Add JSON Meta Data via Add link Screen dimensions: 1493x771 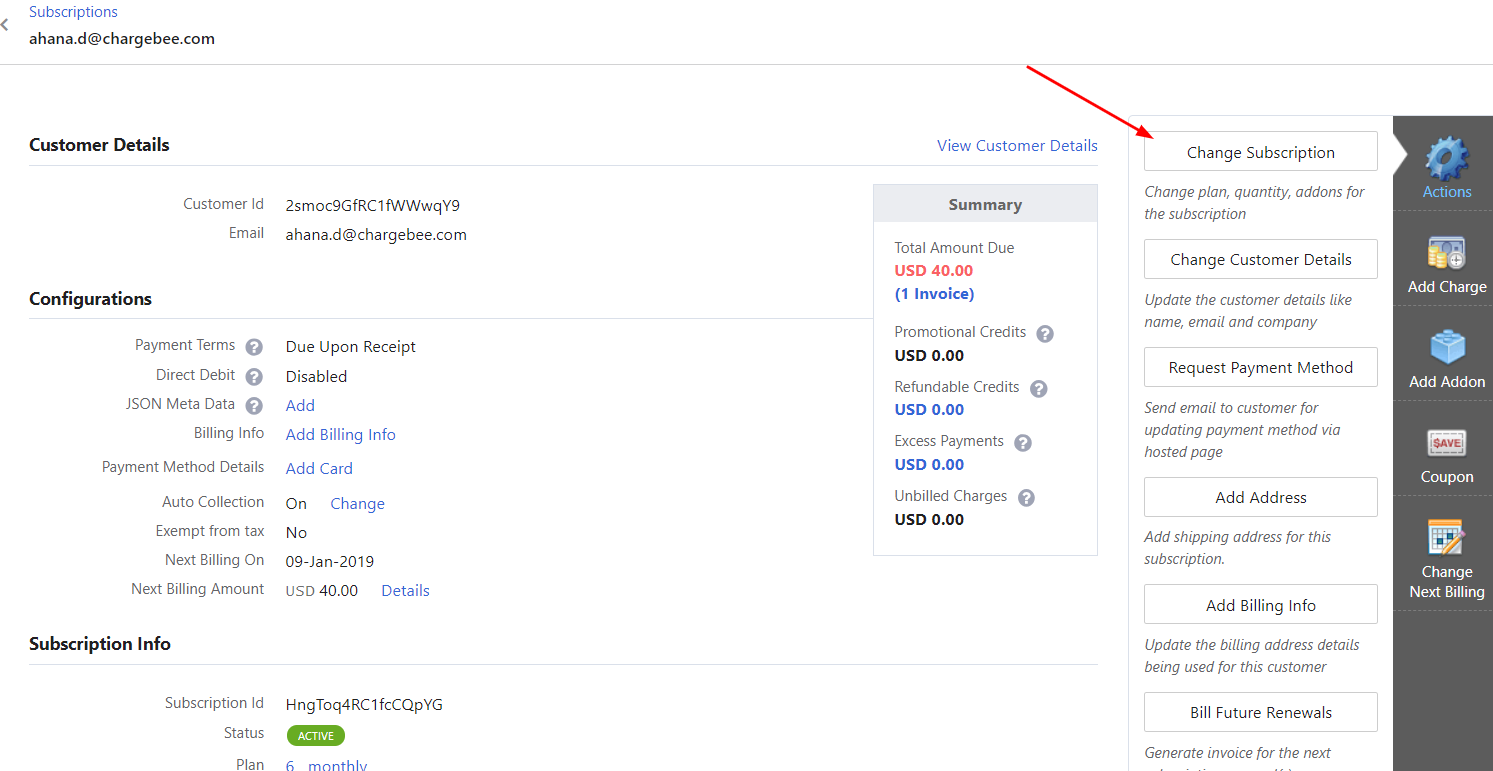300,405
